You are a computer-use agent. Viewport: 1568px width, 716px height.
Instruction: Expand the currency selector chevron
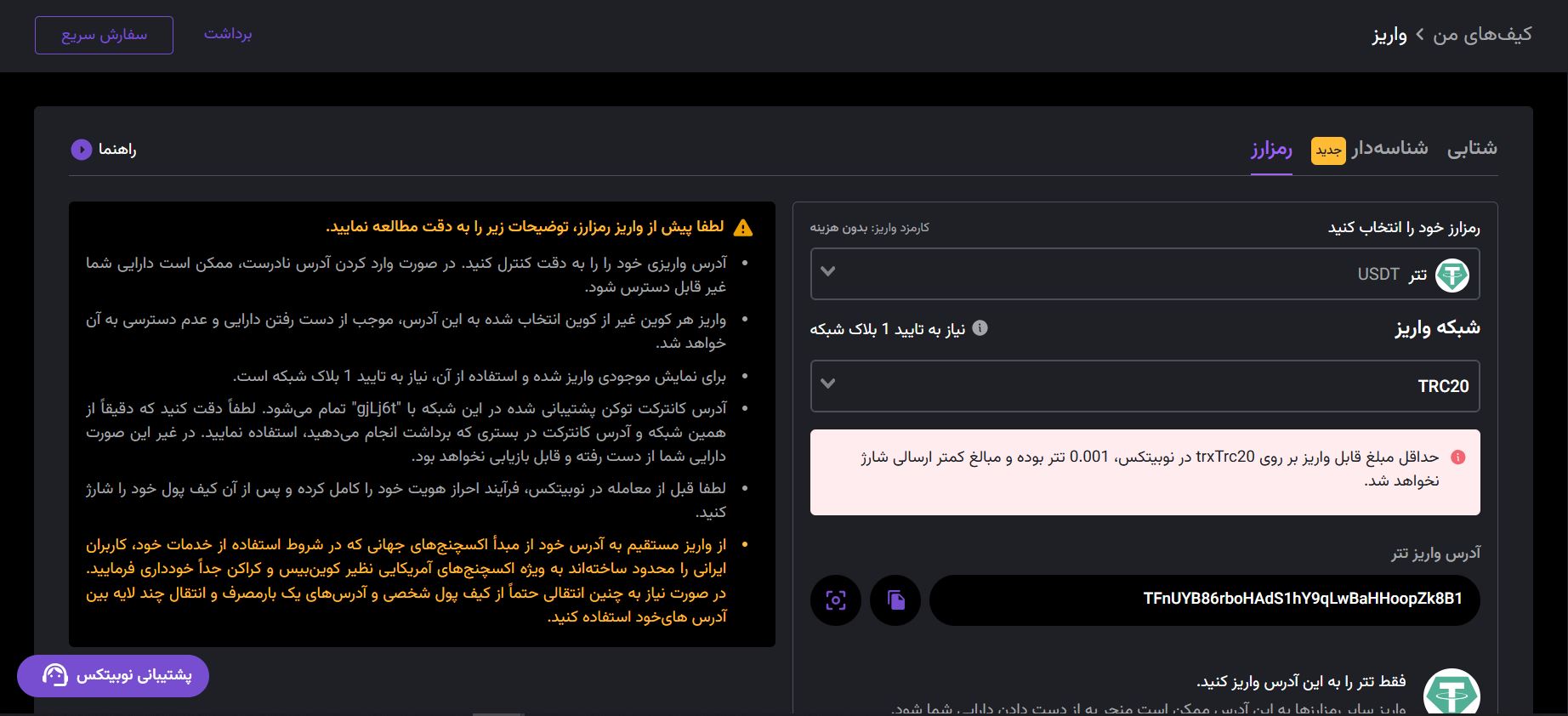pyautogui.click(x=828, y=272)
